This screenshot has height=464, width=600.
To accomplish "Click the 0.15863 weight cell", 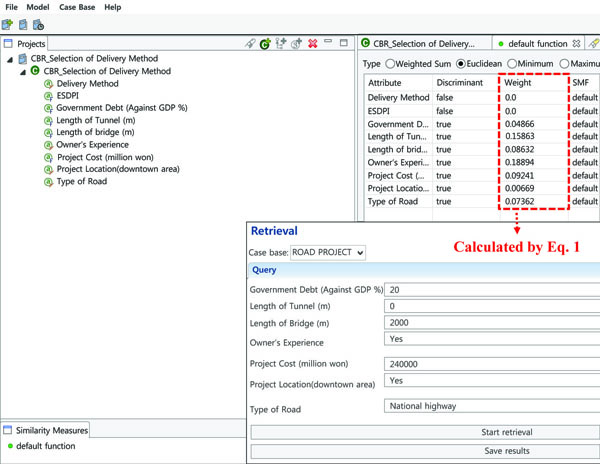I will [x=520, y=136].
